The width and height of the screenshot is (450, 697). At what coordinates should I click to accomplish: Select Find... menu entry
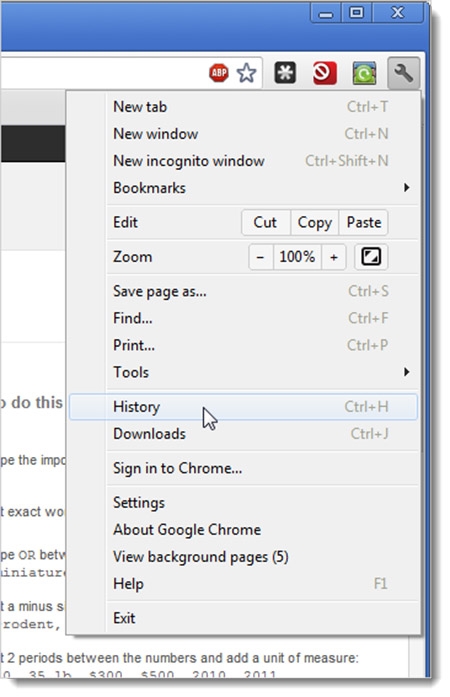point(244,318)
